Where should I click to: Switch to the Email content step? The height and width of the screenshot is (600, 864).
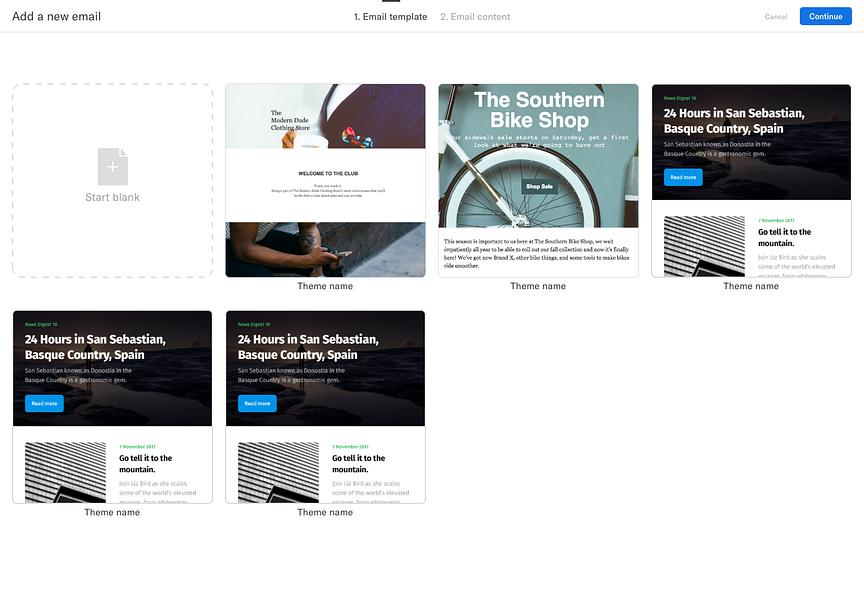click(475, 17)
